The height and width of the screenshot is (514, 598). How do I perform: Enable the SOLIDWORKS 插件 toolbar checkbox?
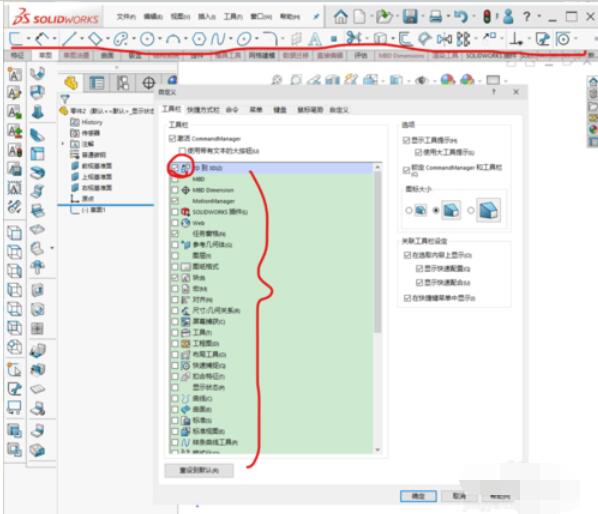[x=175, y=212]
